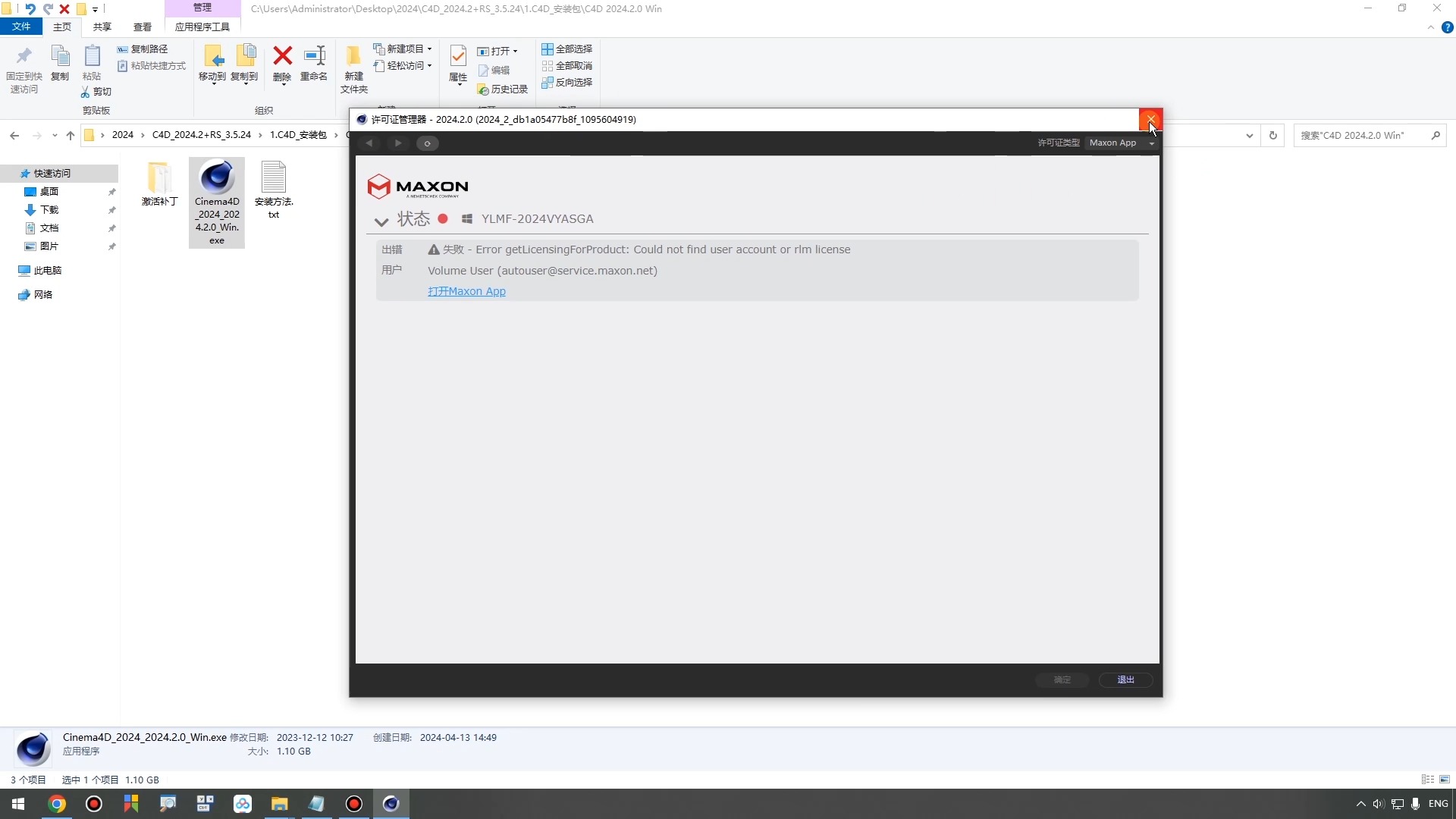Open Chrome from the taskbar
Screen dimensions: 1456x819
(x=57, y=804)
